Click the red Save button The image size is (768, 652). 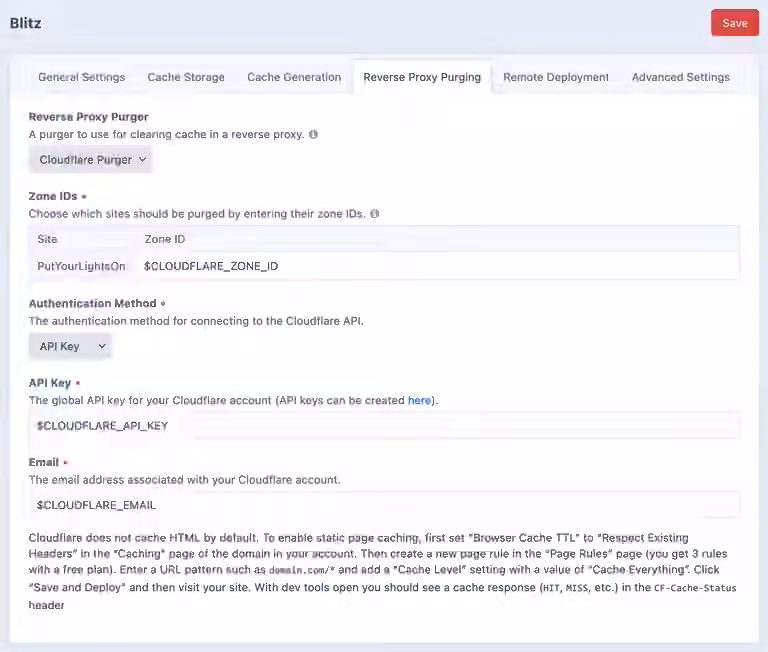click(735, 23)
